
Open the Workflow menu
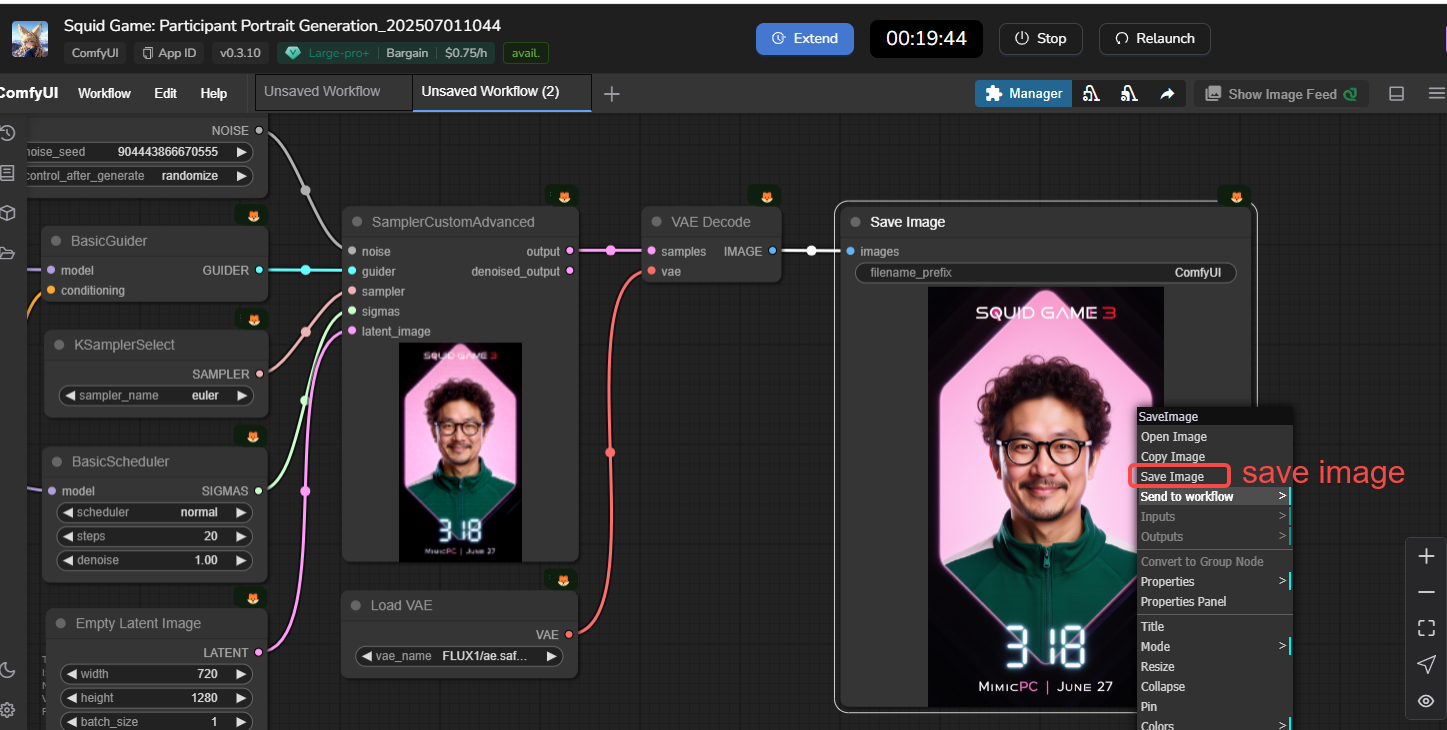point(104,93)
